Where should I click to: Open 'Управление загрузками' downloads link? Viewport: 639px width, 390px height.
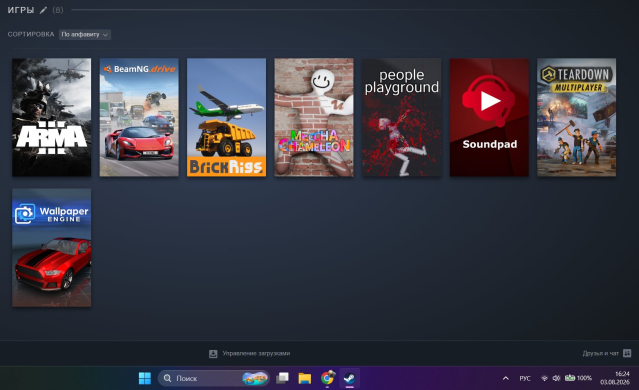(256, 353)
